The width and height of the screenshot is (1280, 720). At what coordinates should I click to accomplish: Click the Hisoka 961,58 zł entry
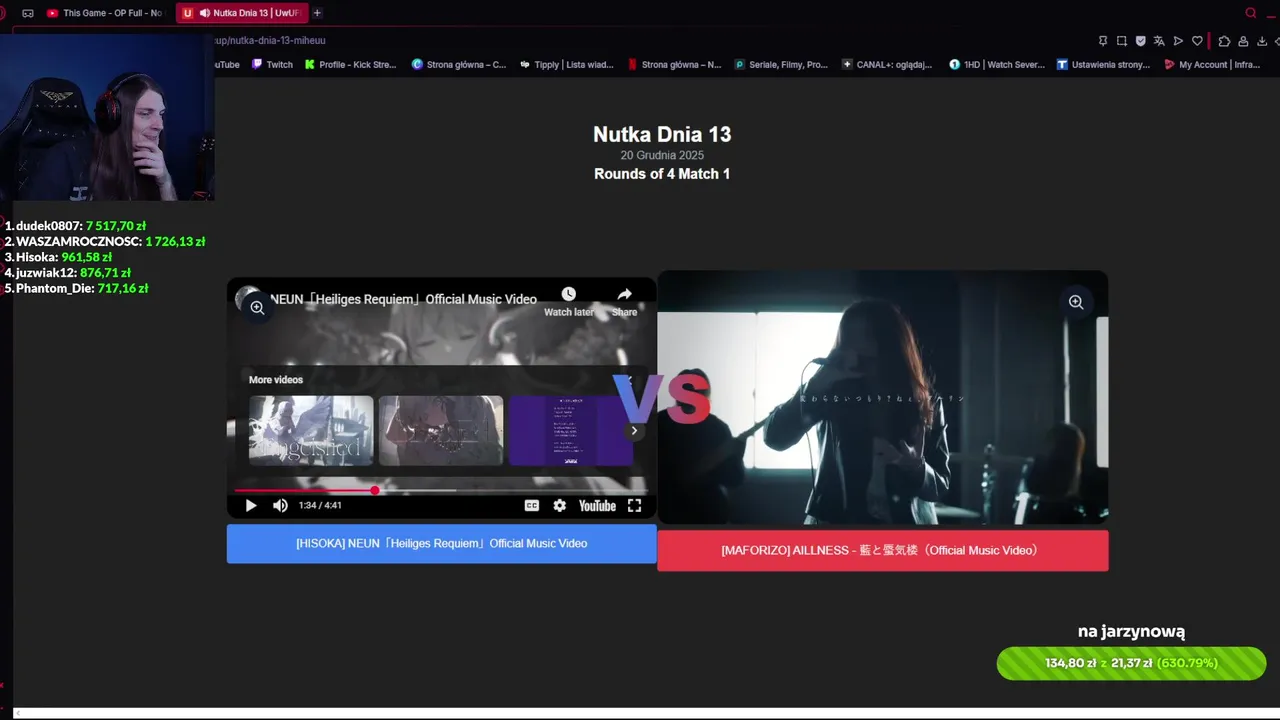[58, 257]
